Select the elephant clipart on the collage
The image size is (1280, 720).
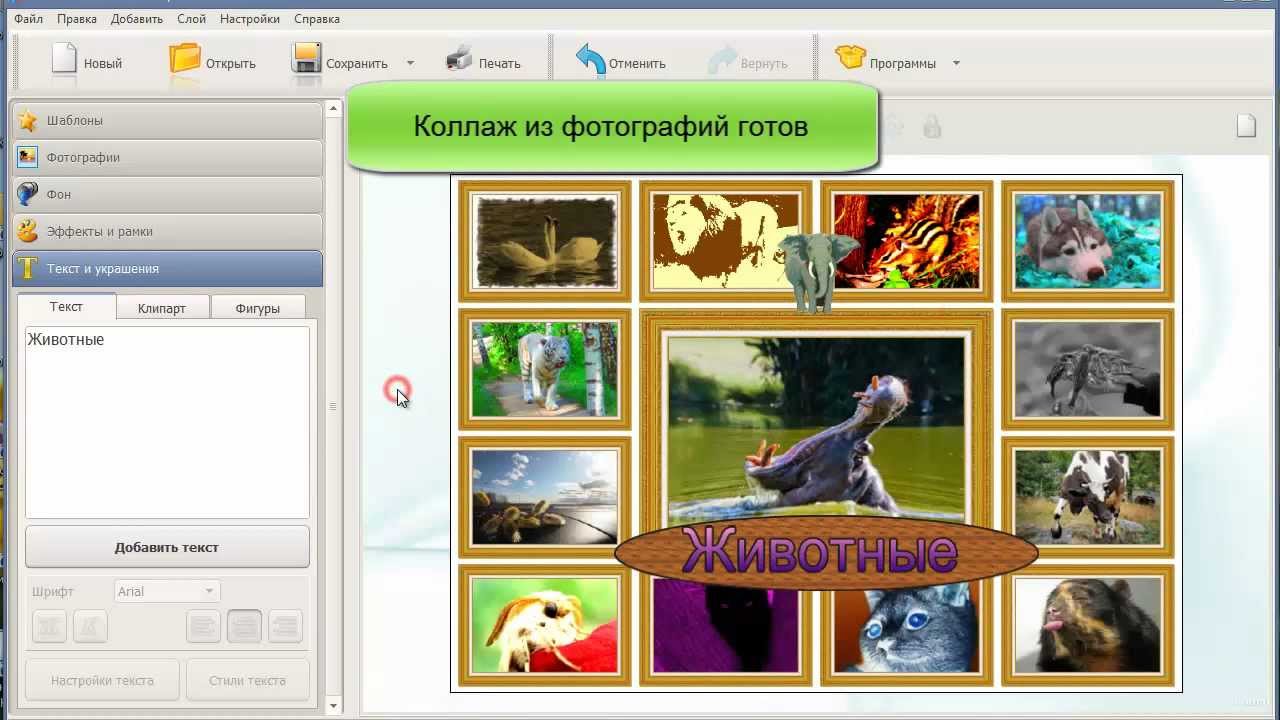click(x=818, y=271)
